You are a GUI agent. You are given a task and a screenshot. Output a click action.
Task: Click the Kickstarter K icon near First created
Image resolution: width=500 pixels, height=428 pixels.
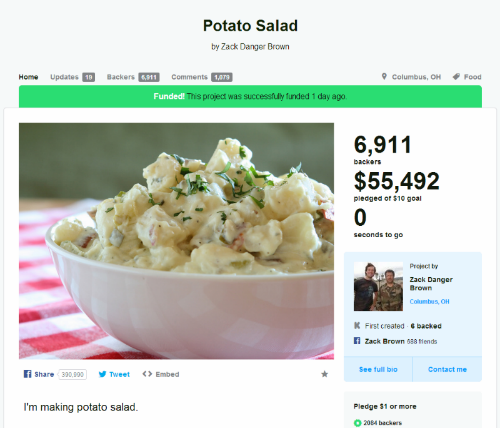point(357,325)
